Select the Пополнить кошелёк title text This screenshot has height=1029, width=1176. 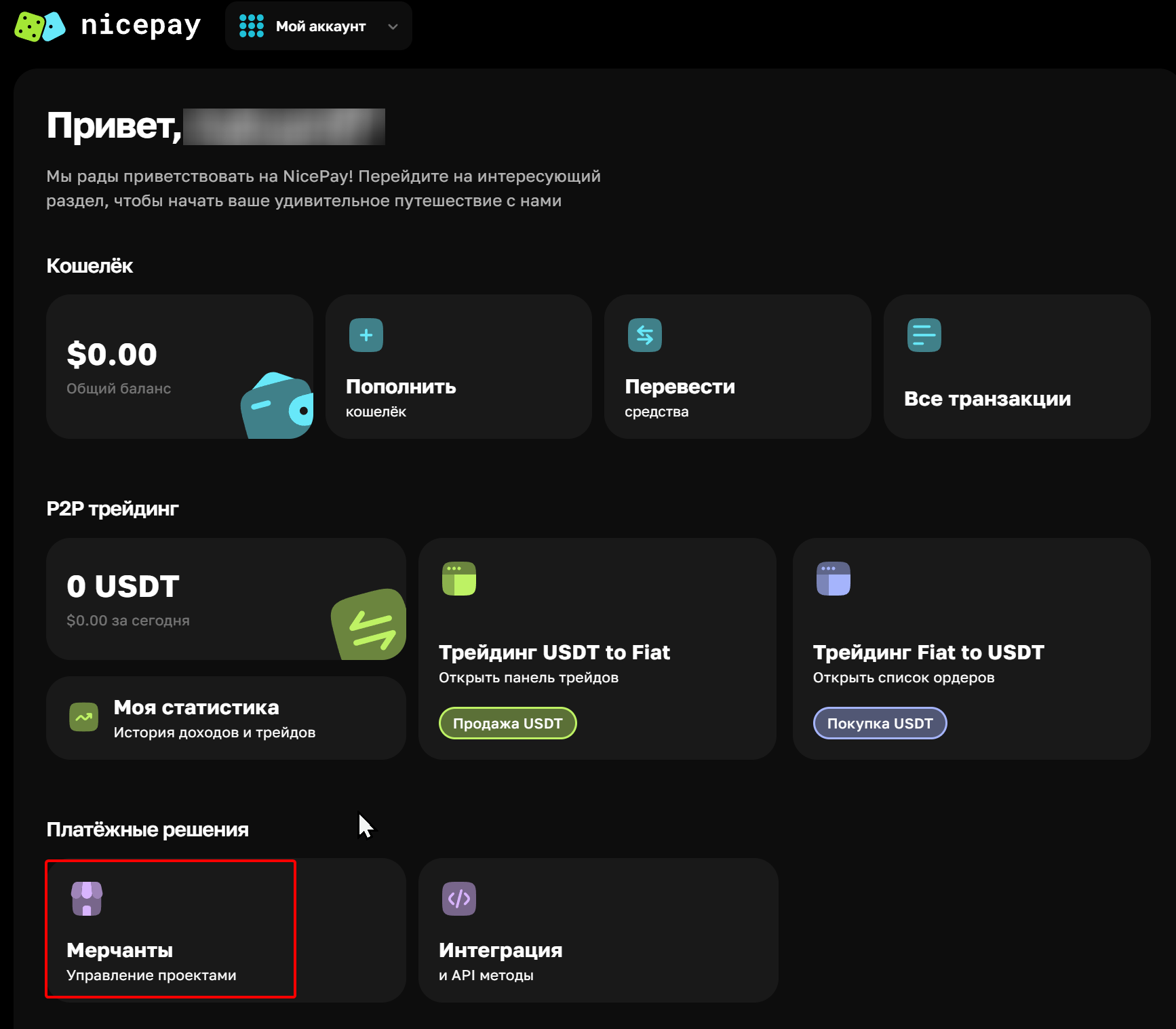401,387
